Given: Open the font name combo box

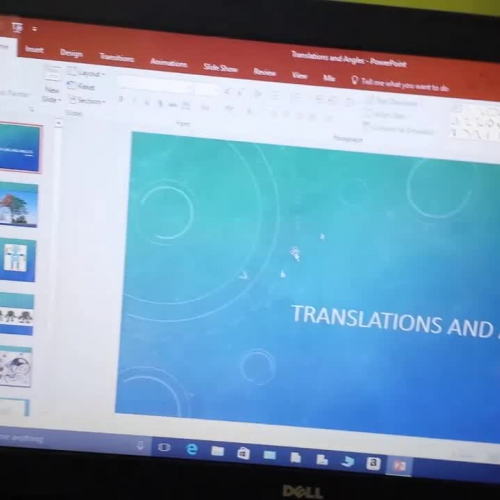Looking at the screenshot, I should click(155, 84).
